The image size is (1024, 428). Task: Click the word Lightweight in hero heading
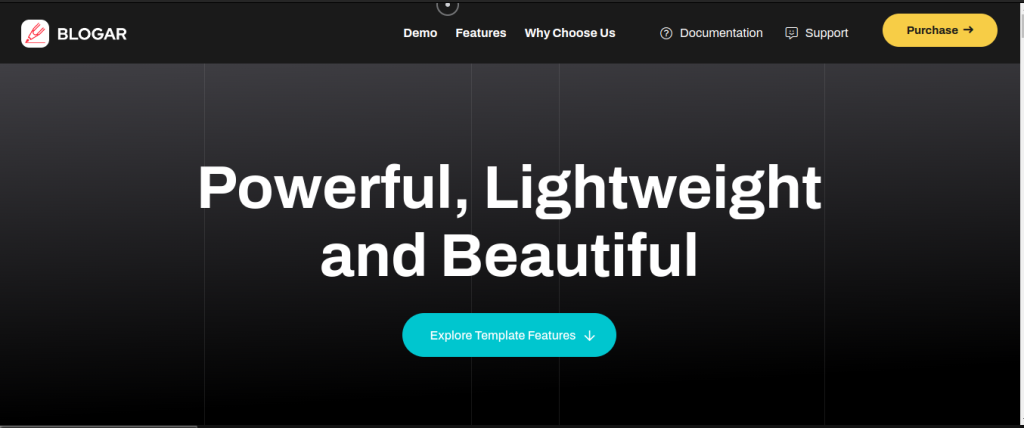653,187
